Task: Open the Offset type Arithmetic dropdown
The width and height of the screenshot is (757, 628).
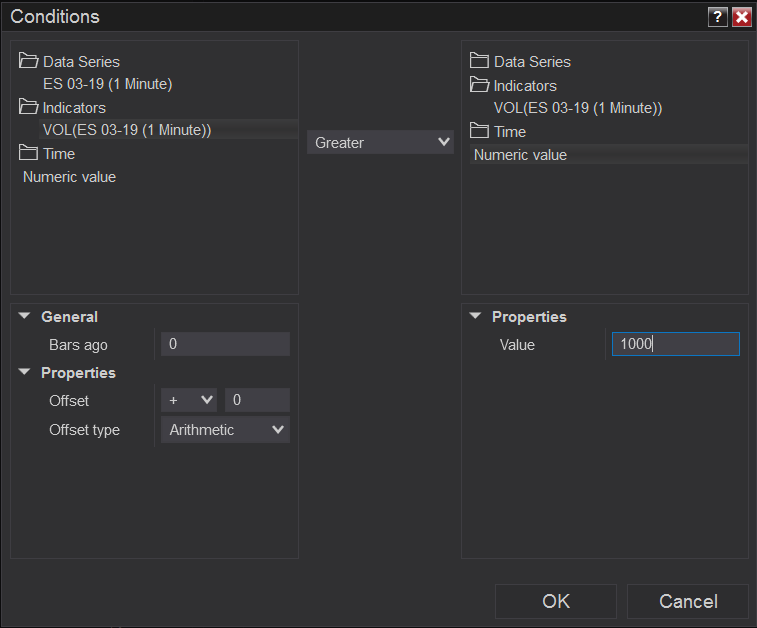Action: [x=225, y=430]
